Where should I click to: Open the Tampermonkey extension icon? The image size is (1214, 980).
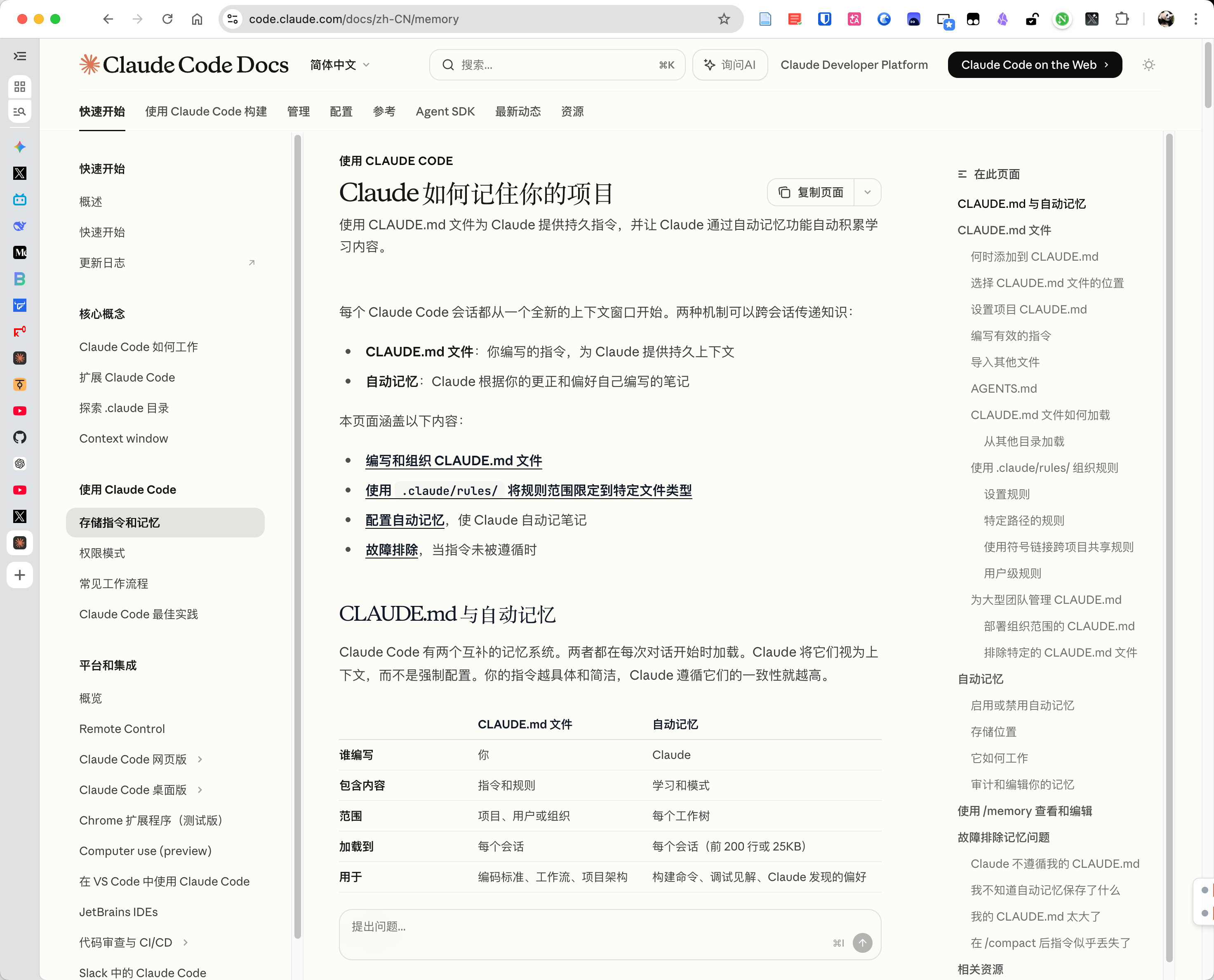click(973, 19)
